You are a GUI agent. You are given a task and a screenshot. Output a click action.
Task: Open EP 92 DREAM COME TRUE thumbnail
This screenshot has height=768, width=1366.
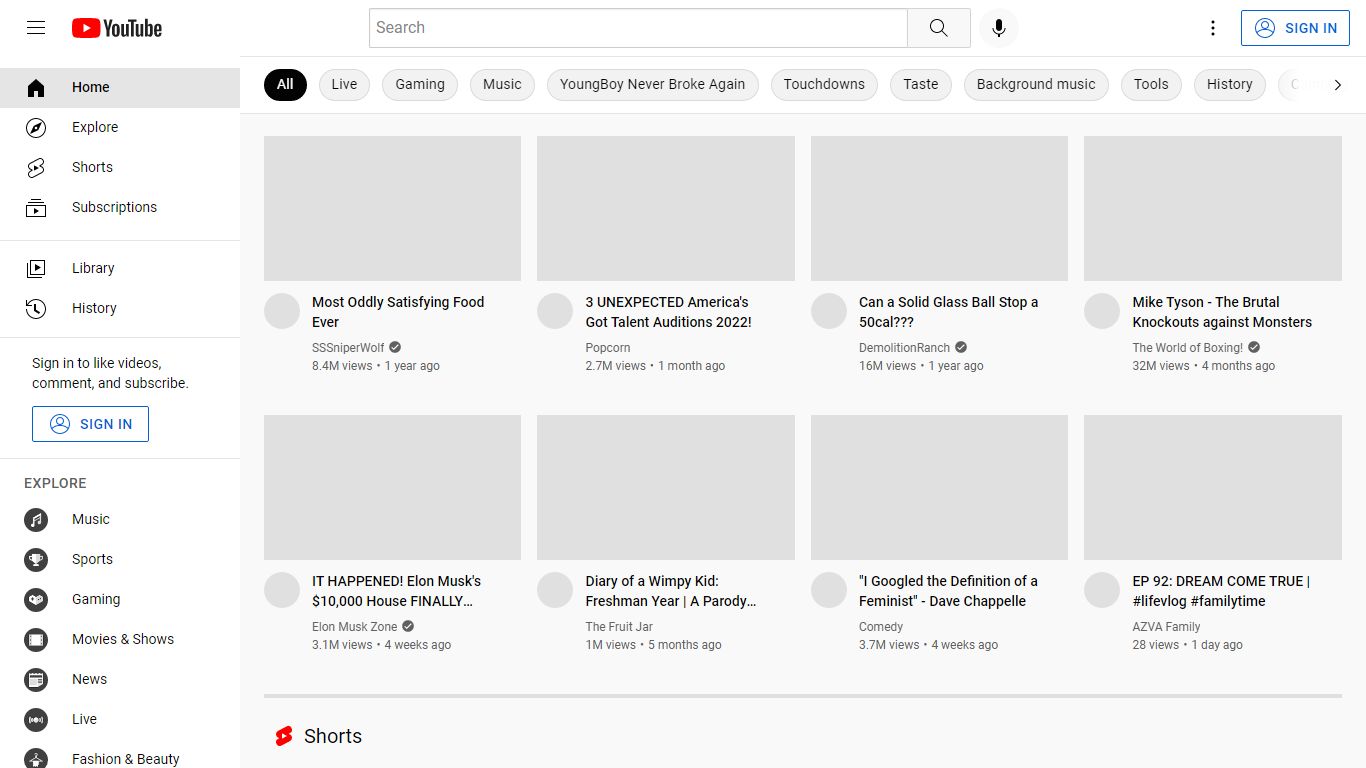point(1213,487)
